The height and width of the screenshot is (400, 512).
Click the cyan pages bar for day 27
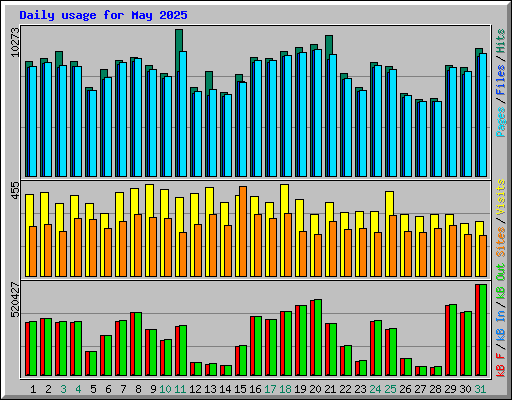pyautogui.click(x=423, y=139)
